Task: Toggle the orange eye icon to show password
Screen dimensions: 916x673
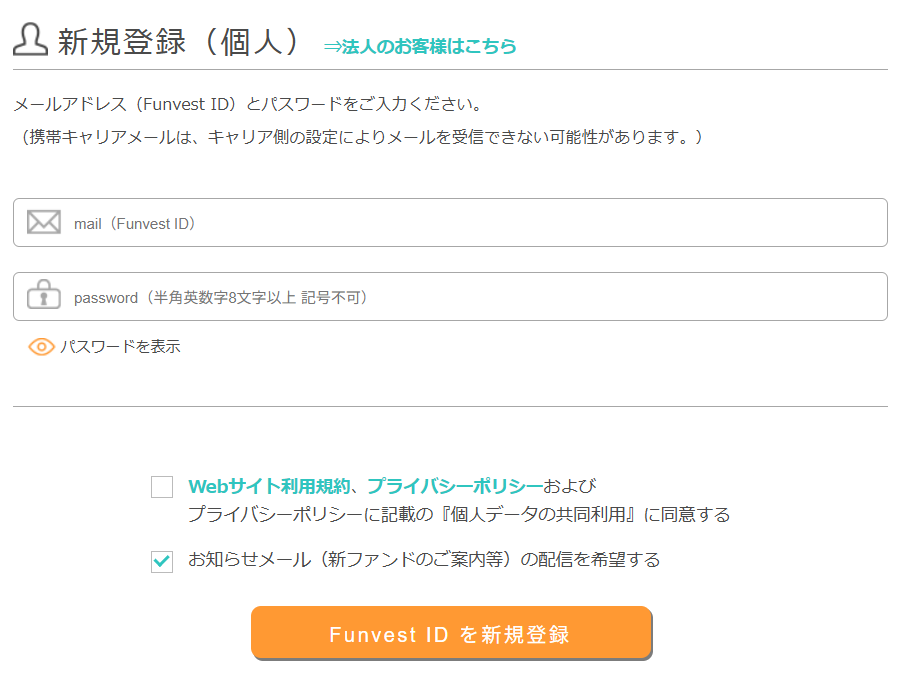Action: click(41, 347)
